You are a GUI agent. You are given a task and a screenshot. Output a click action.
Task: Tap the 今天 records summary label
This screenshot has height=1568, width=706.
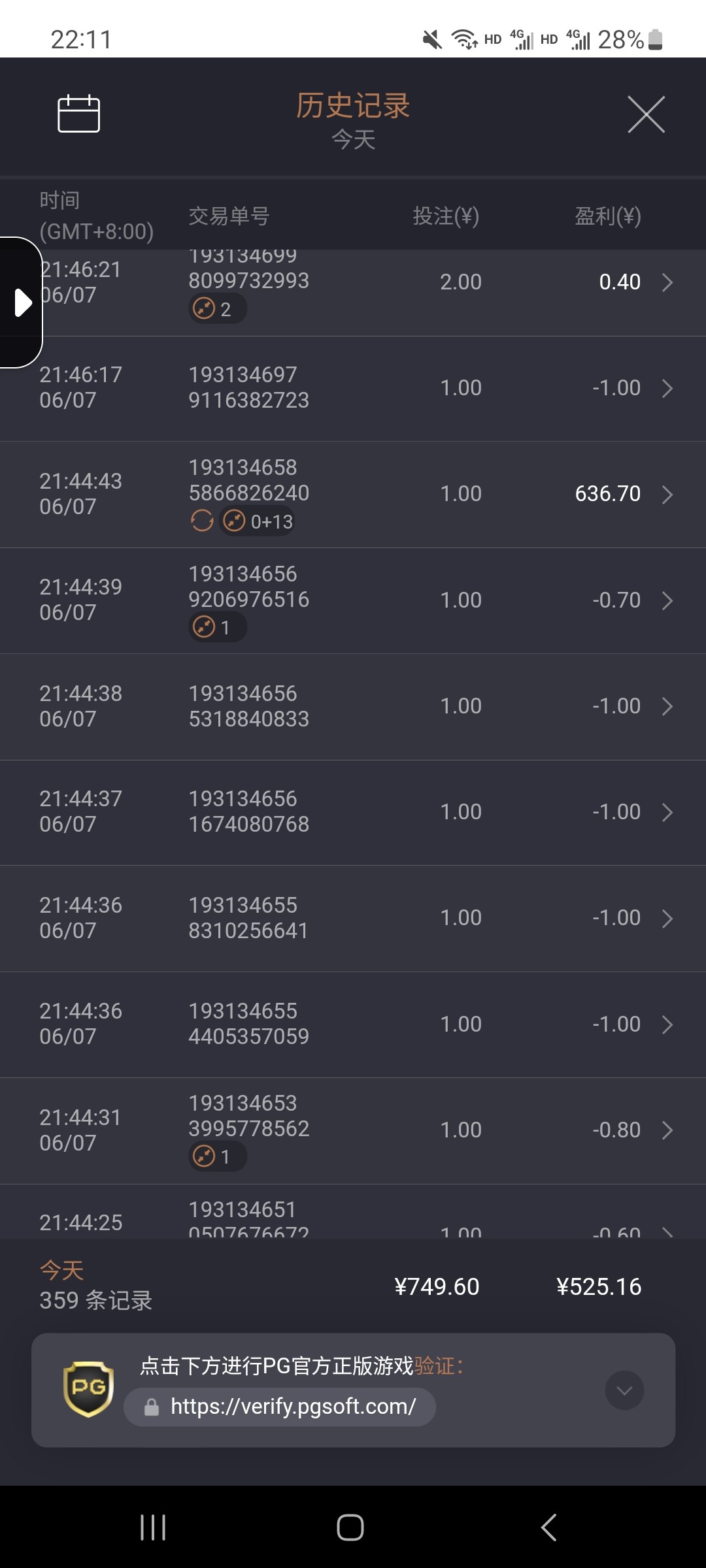click(x=62, y=1270)
